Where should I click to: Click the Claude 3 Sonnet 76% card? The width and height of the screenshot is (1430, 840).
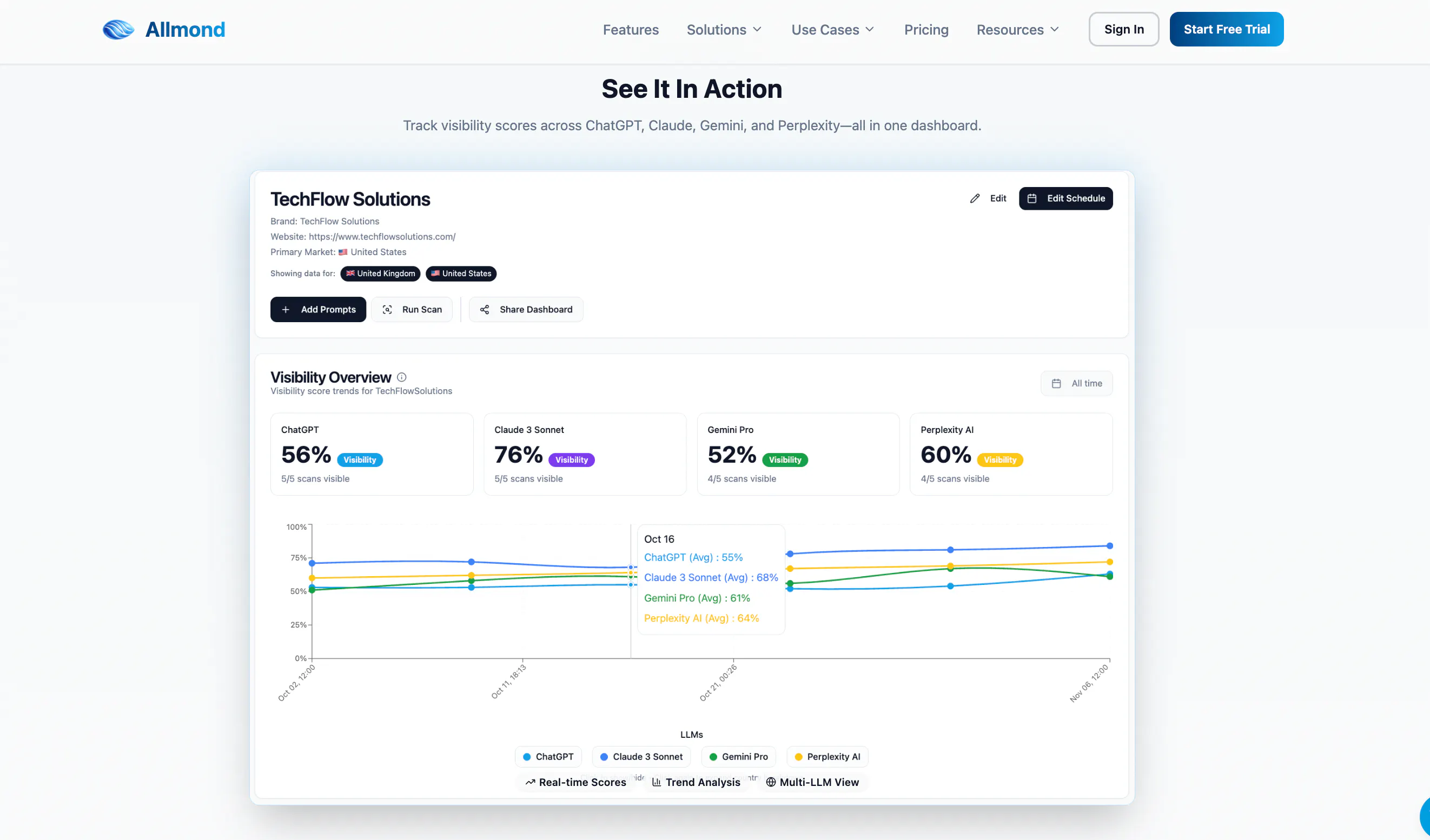click(x=585, y=454)
